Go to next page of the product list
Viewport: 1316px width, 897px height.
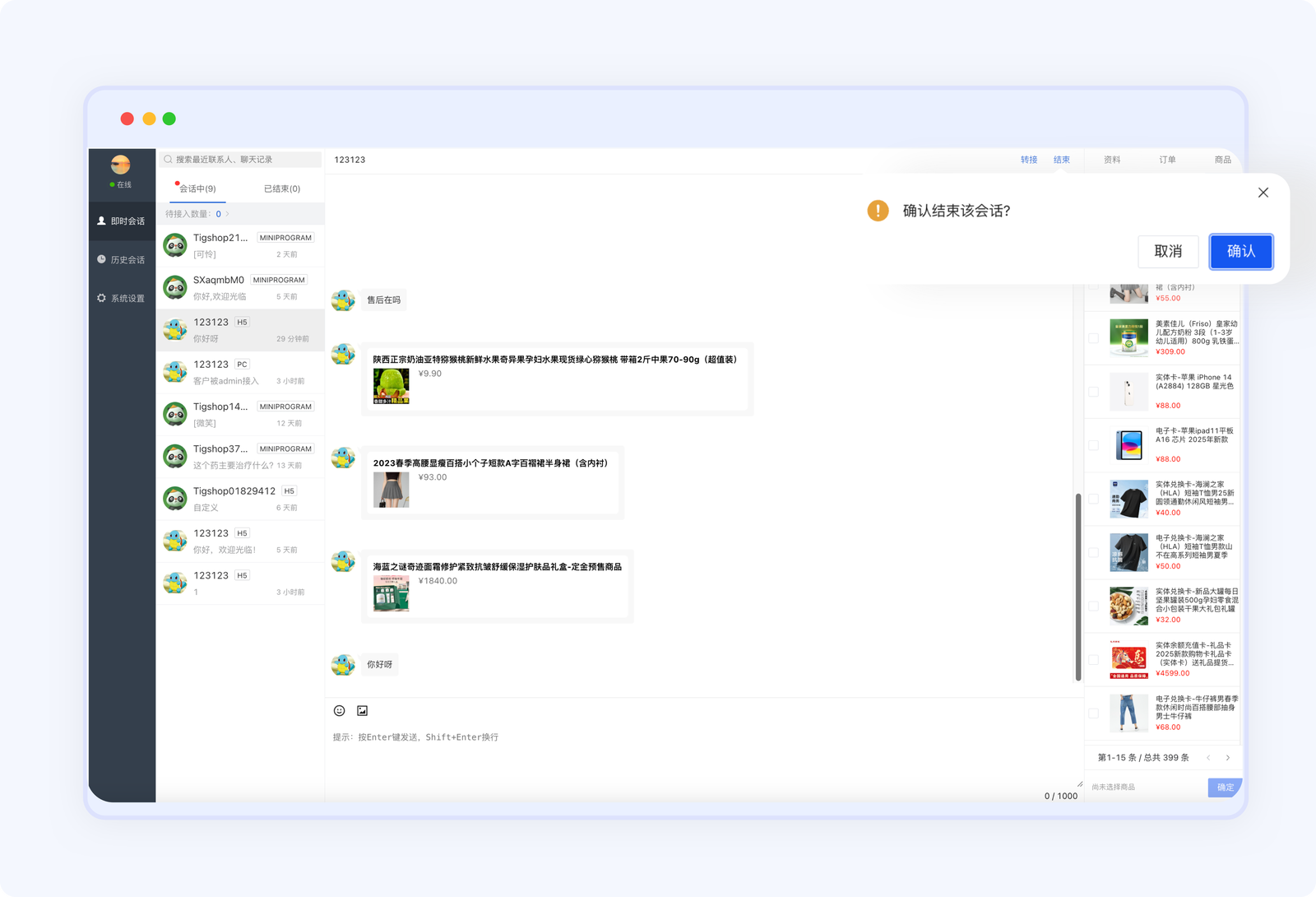[x=1228, y=758]
